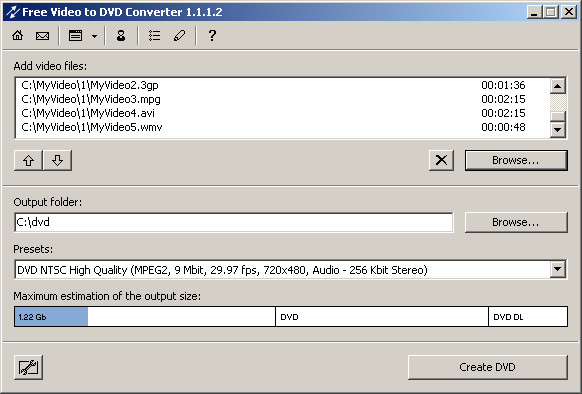Minimize the converter window
Image resolution: width=582 pixels, height=394 pixels.
534,12
